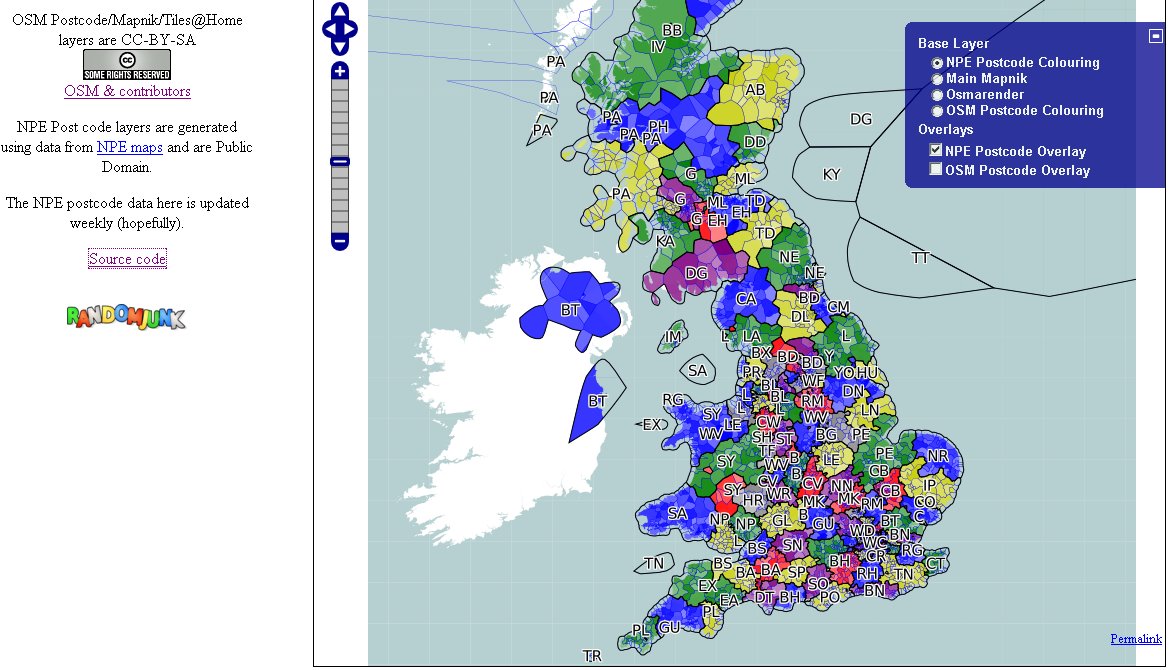Click the CA postcode area label
This screenshot has width=1170, height=670.
[x=746, y=299]
